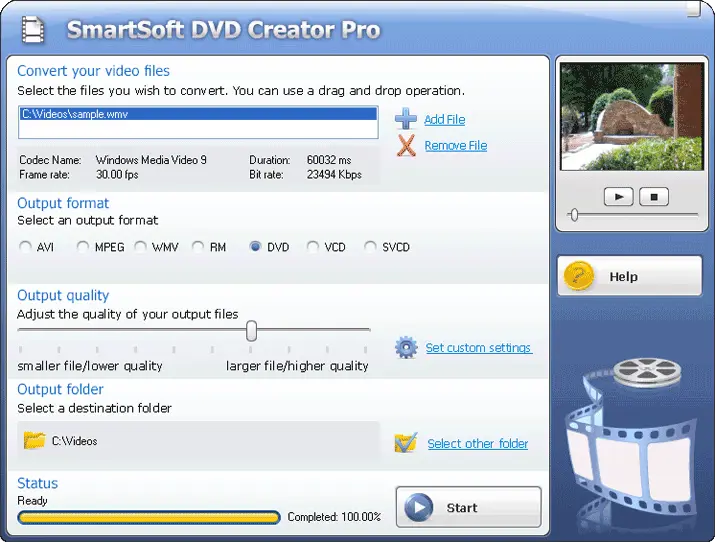Open the Add File link
715x542 pixels.
coord(444,120)
